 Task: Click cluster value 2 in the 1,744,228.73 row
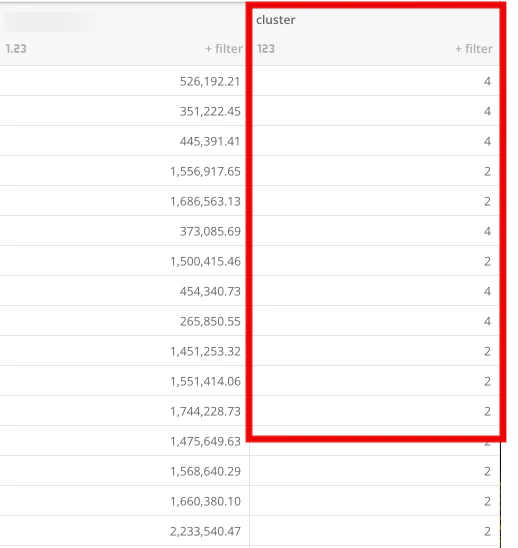tap(487, 411)
